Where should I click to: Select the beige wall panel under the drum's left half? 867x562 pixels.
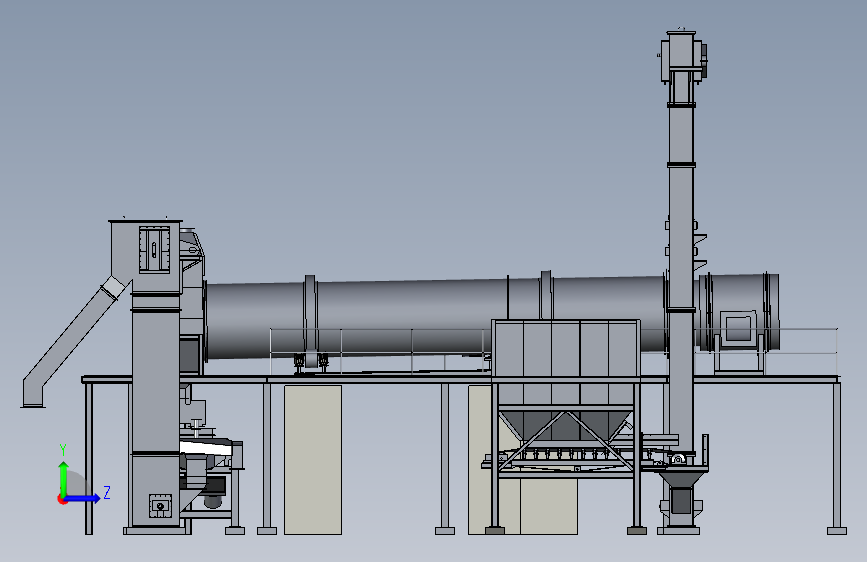tap(313, 460)
